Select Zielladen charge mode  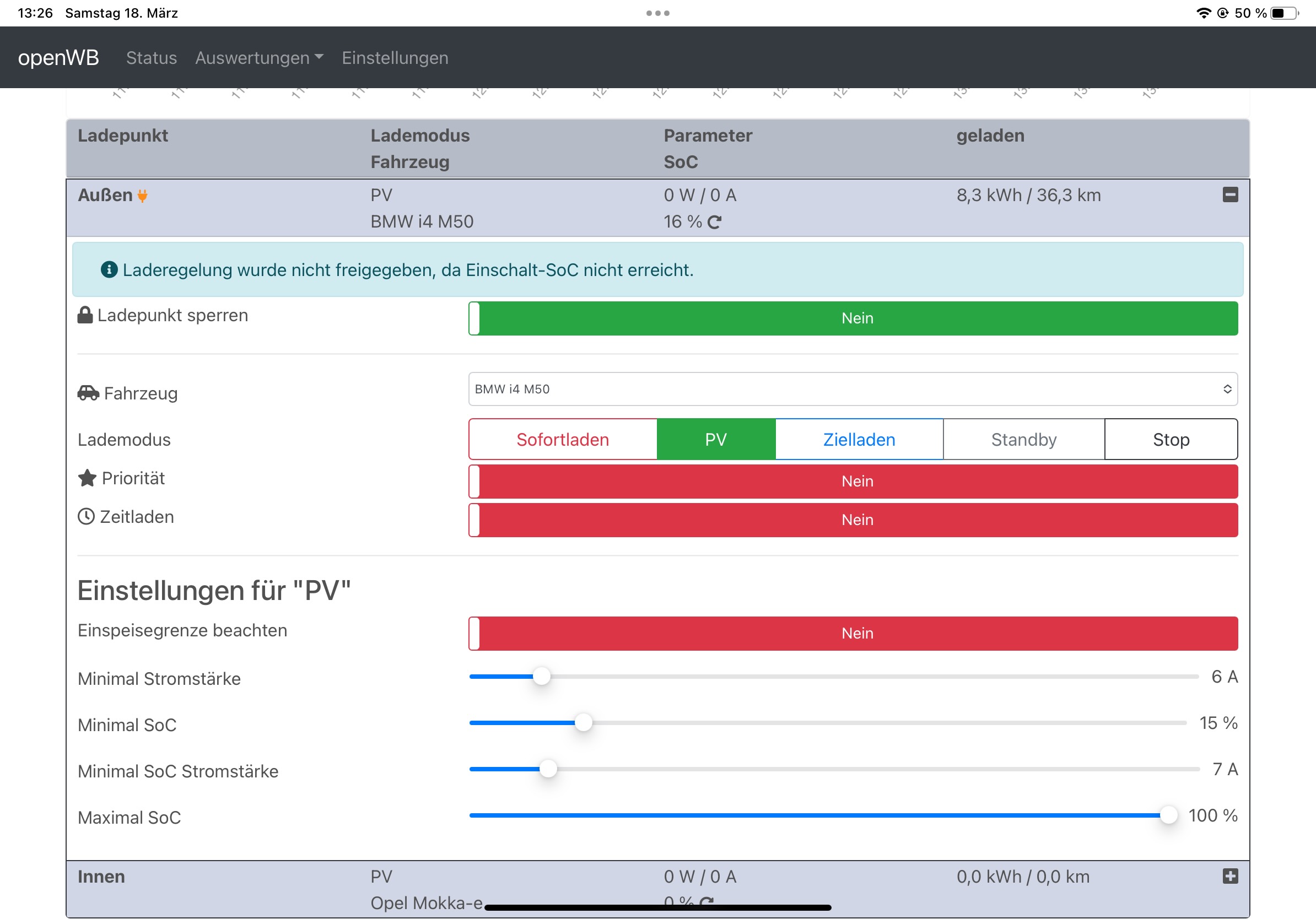click(859, 440)
